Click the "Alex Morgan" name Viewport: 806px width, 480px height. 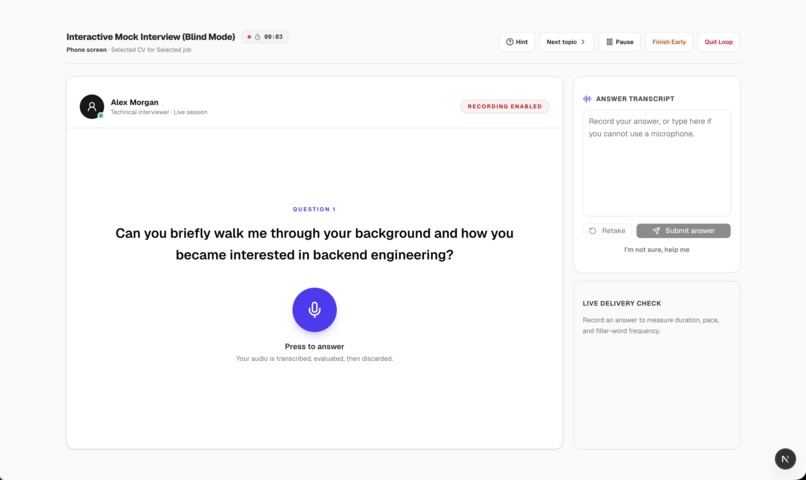135,102
